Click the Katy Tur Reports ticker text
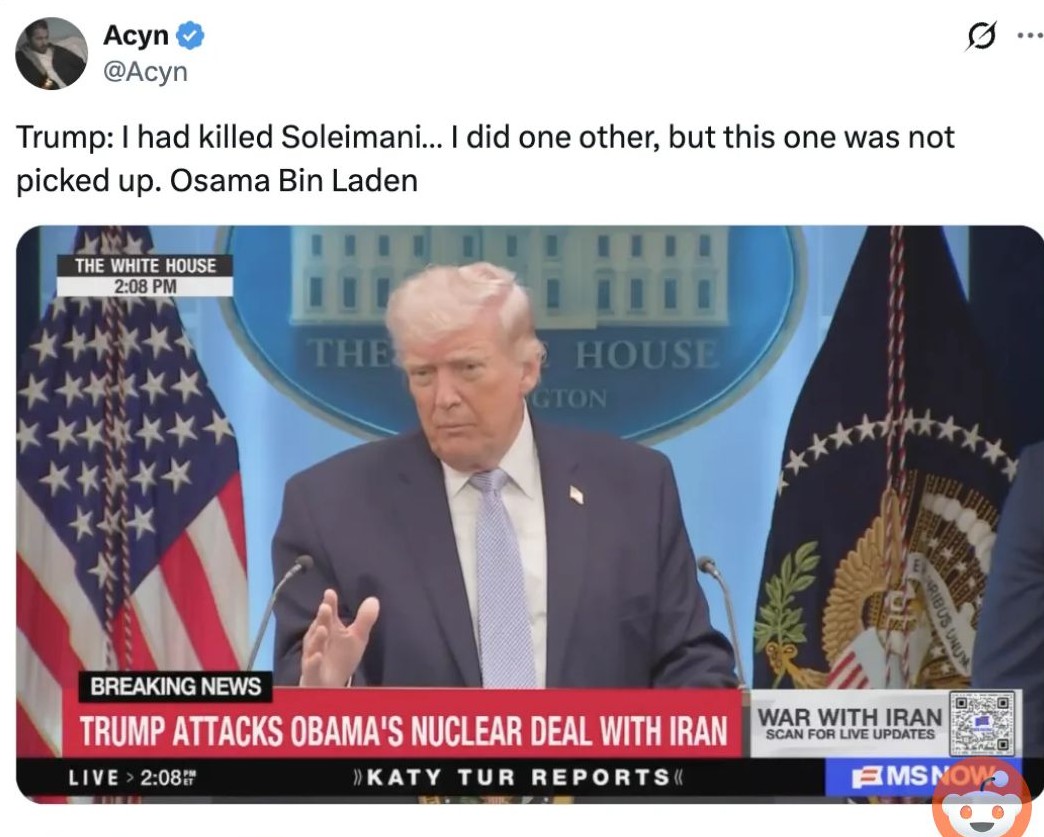 coord(517,777)
